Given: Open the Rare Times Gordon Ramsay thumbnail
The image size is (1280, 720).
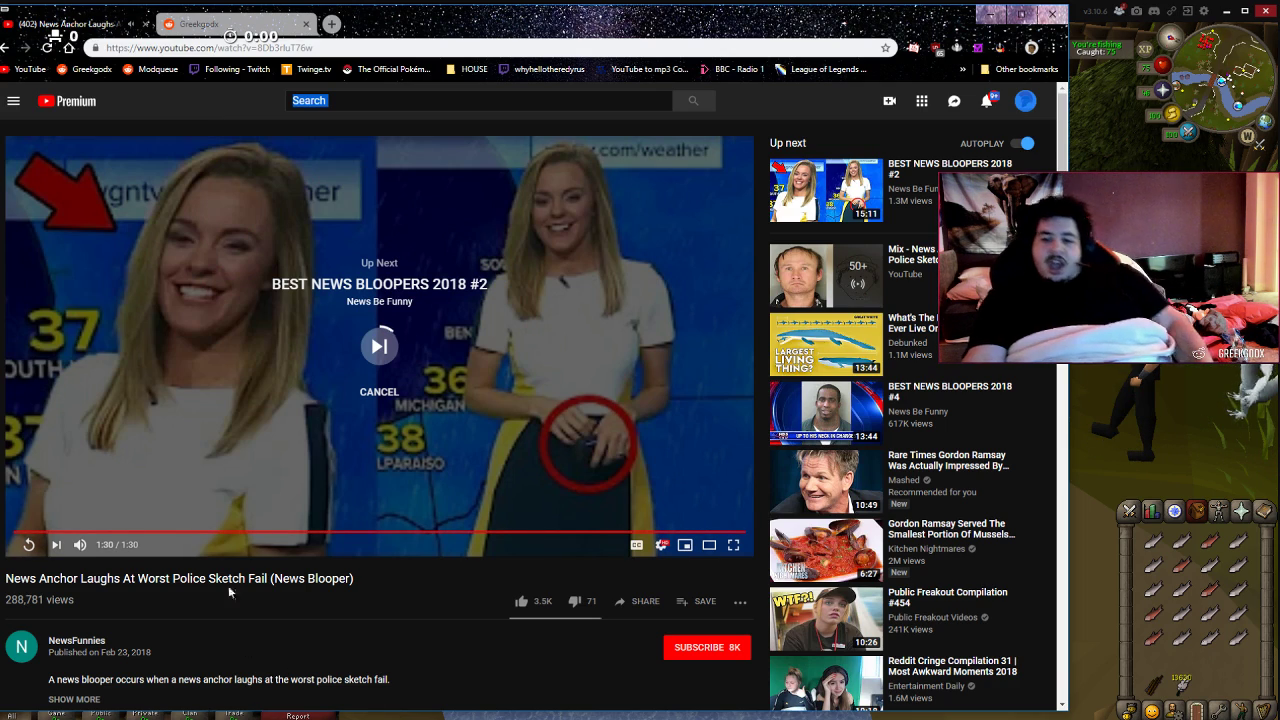Looking at the screenshot, I should (x=826, y=482).
